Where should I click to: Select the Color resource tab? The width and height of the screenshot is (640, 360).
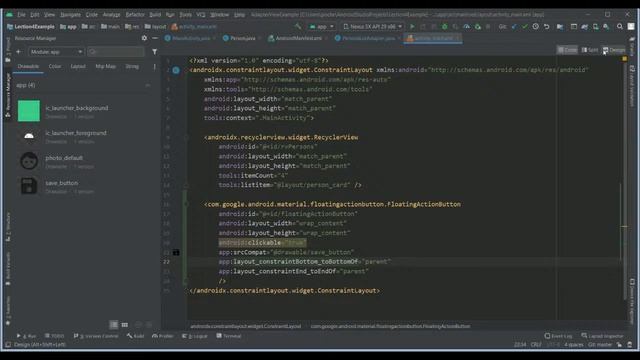(55, 67)
